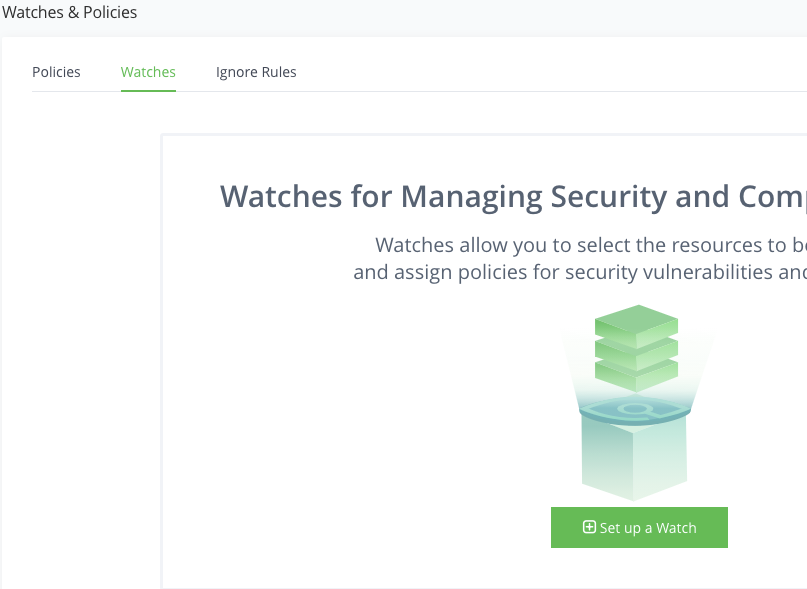Switch to the Ignore Rules tab
The width and height of the screenshot is (807, 589).
click(256, 72)
